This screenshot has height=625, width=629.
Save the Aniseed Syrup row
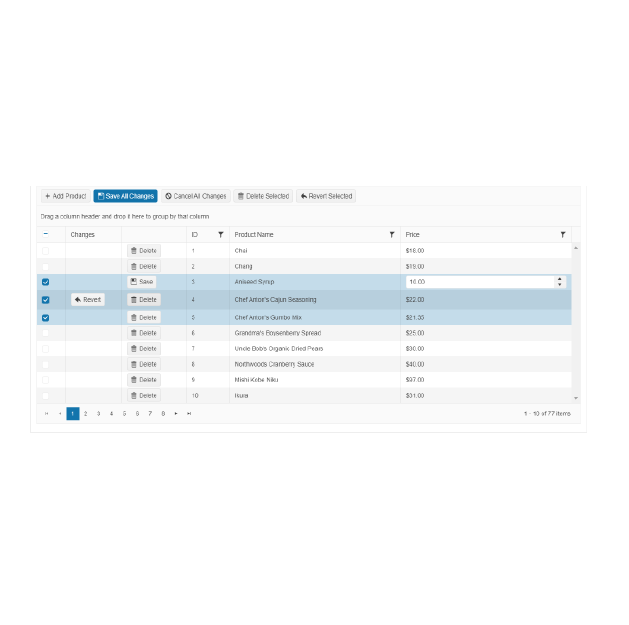[142, 282]
